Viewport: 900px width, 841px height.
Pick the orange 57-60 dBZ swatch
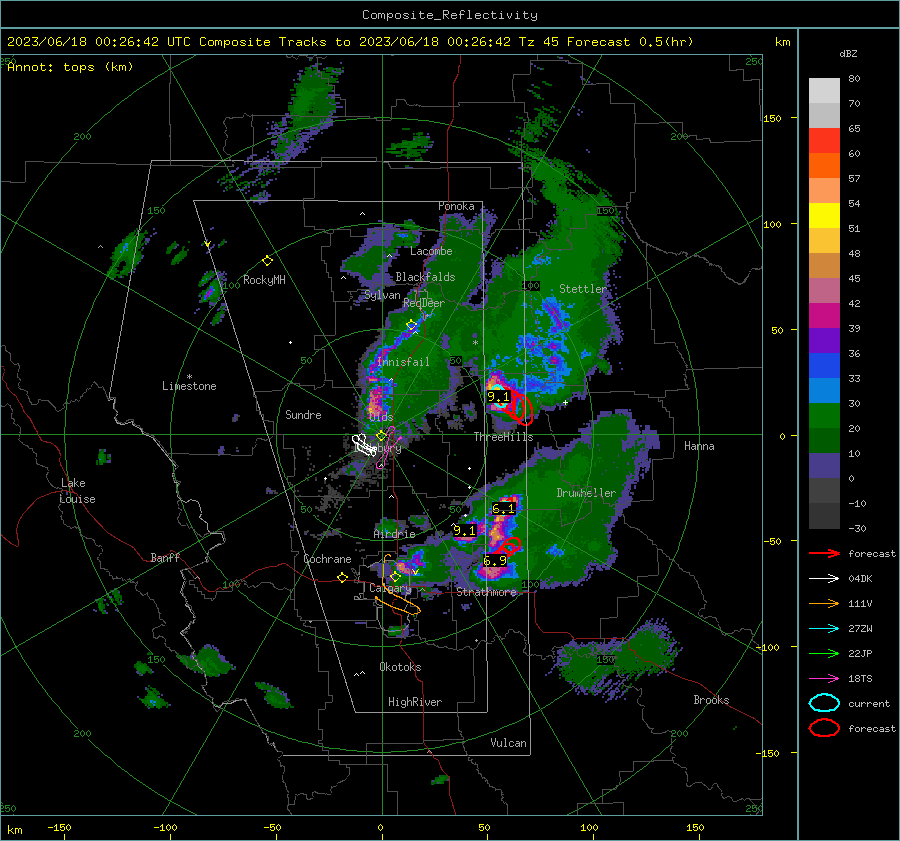coord(824,165)
